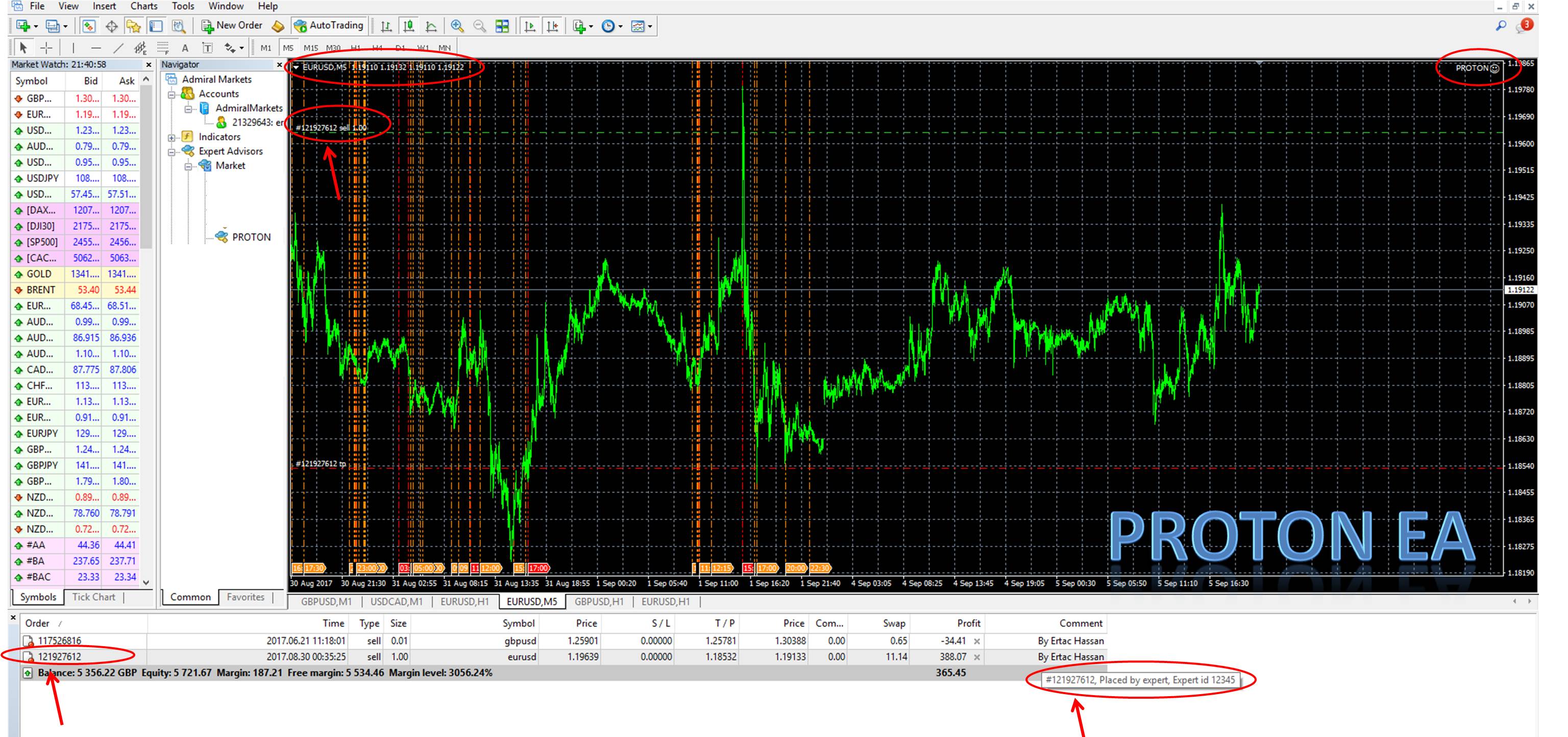Open the Charts menu
The width and height of the screenshot is (1568, 737).
[x=143, y=6]
